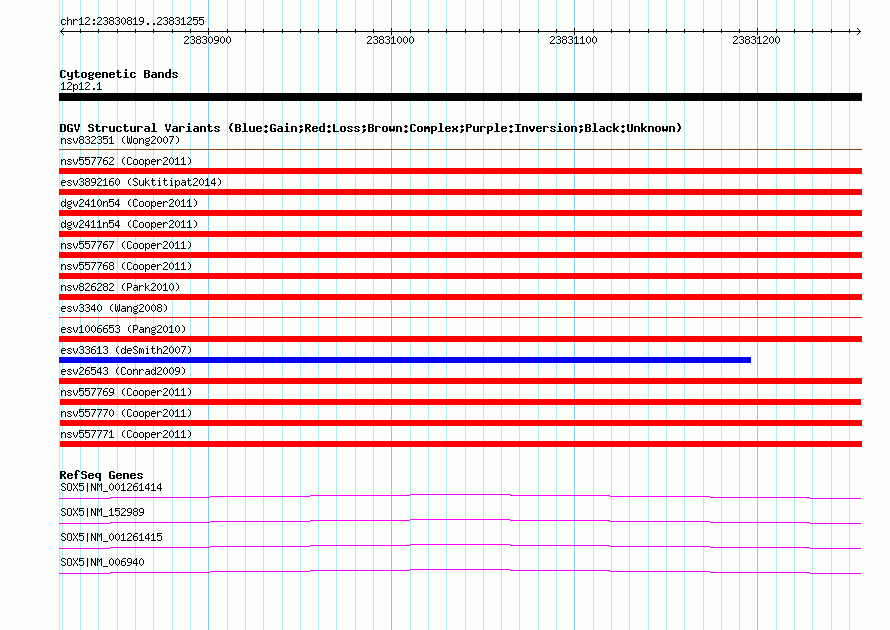Open variant dgv2411n54 (Cooper2011) label
The height and width of the screenshot is (630, 890).
click(129, 224)
